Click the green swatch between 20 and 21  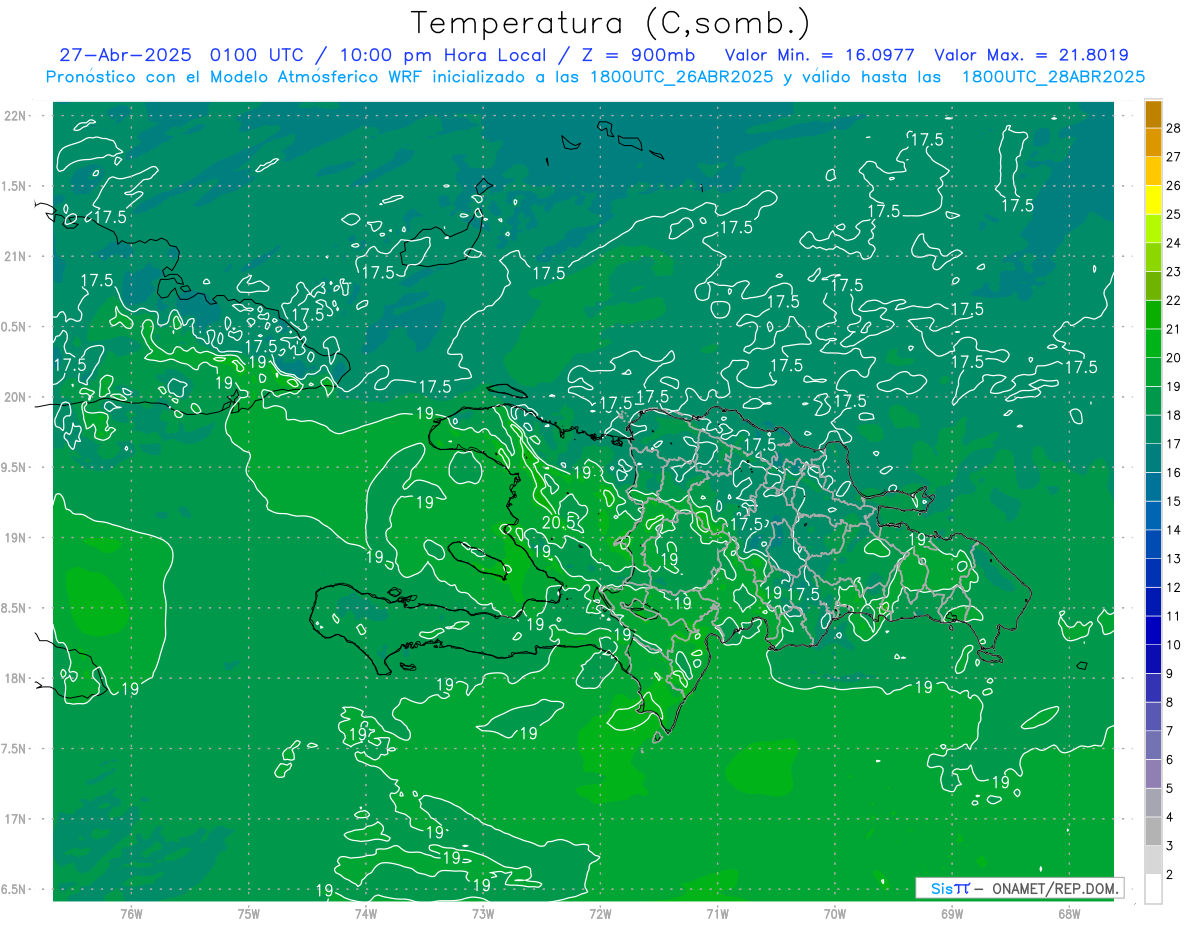[x=1153, y=343]
